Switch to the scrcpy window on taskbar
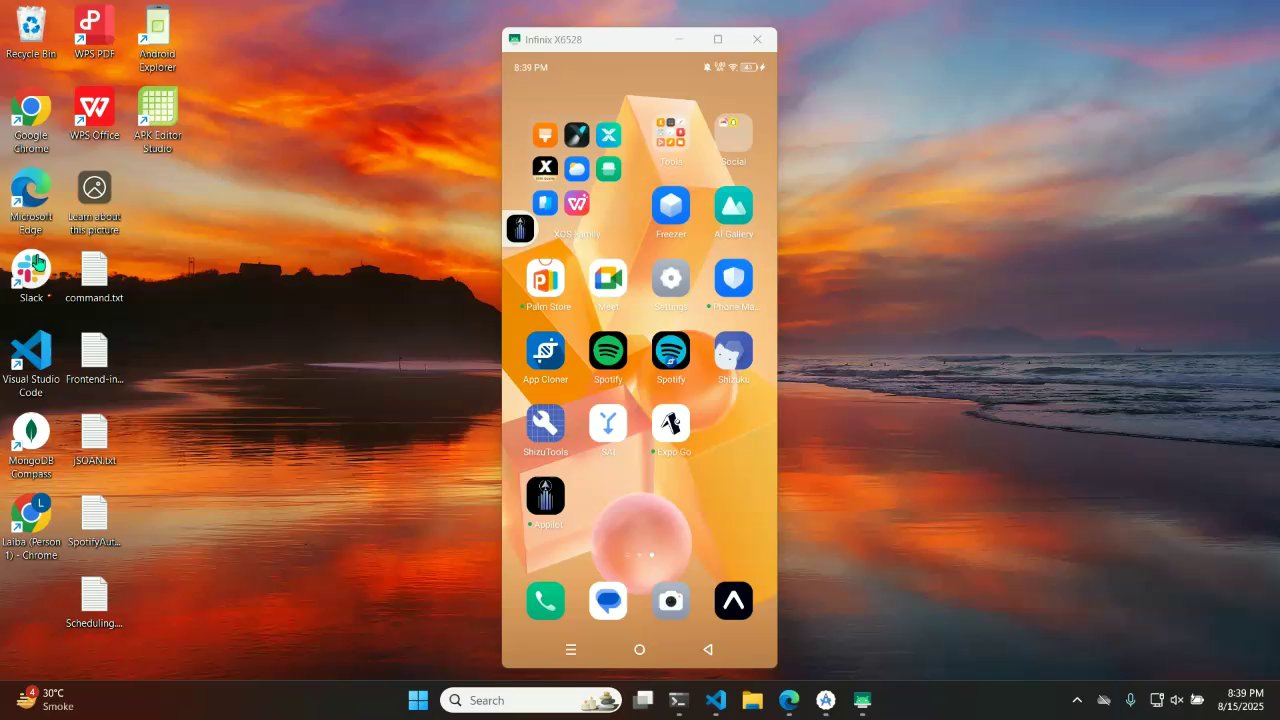The image size is (1280, 720). point(862,700)
